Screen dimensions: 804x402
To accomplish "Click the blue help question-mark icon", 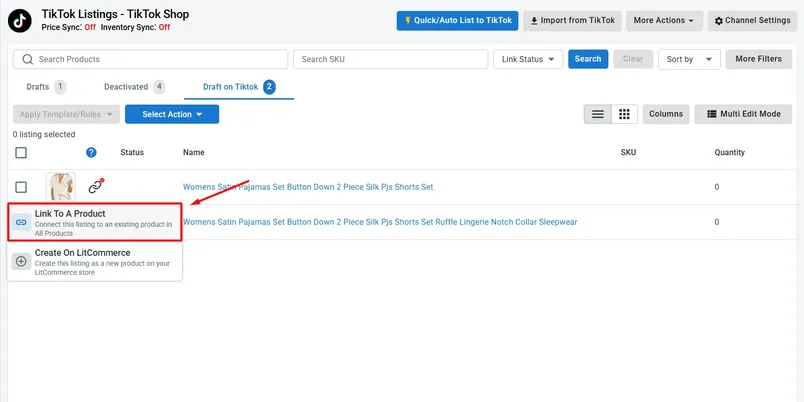I will [91, 152].
